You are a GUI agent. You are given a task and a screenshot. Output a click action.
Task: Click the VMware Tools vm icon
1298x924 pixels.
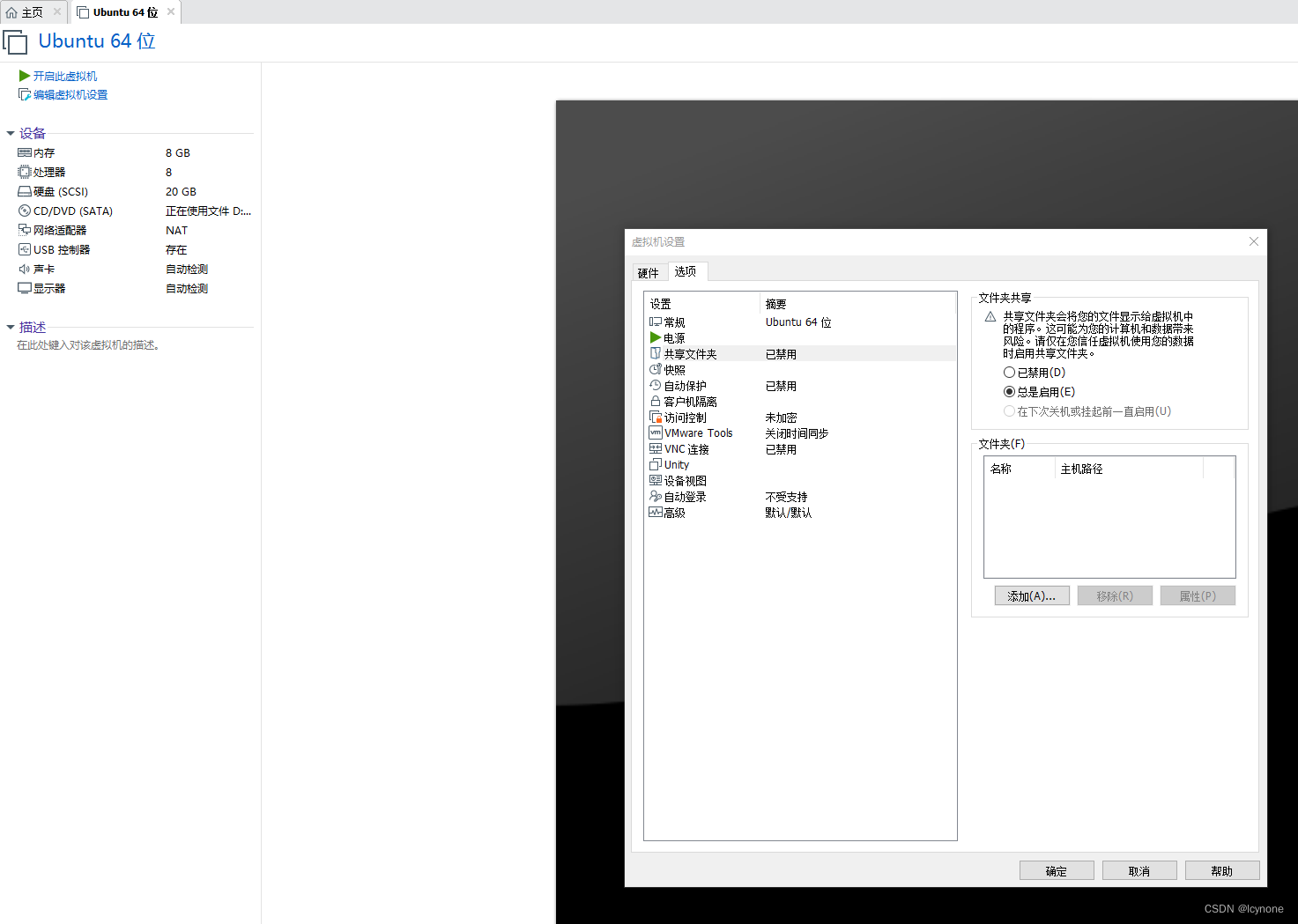point(656,432)
